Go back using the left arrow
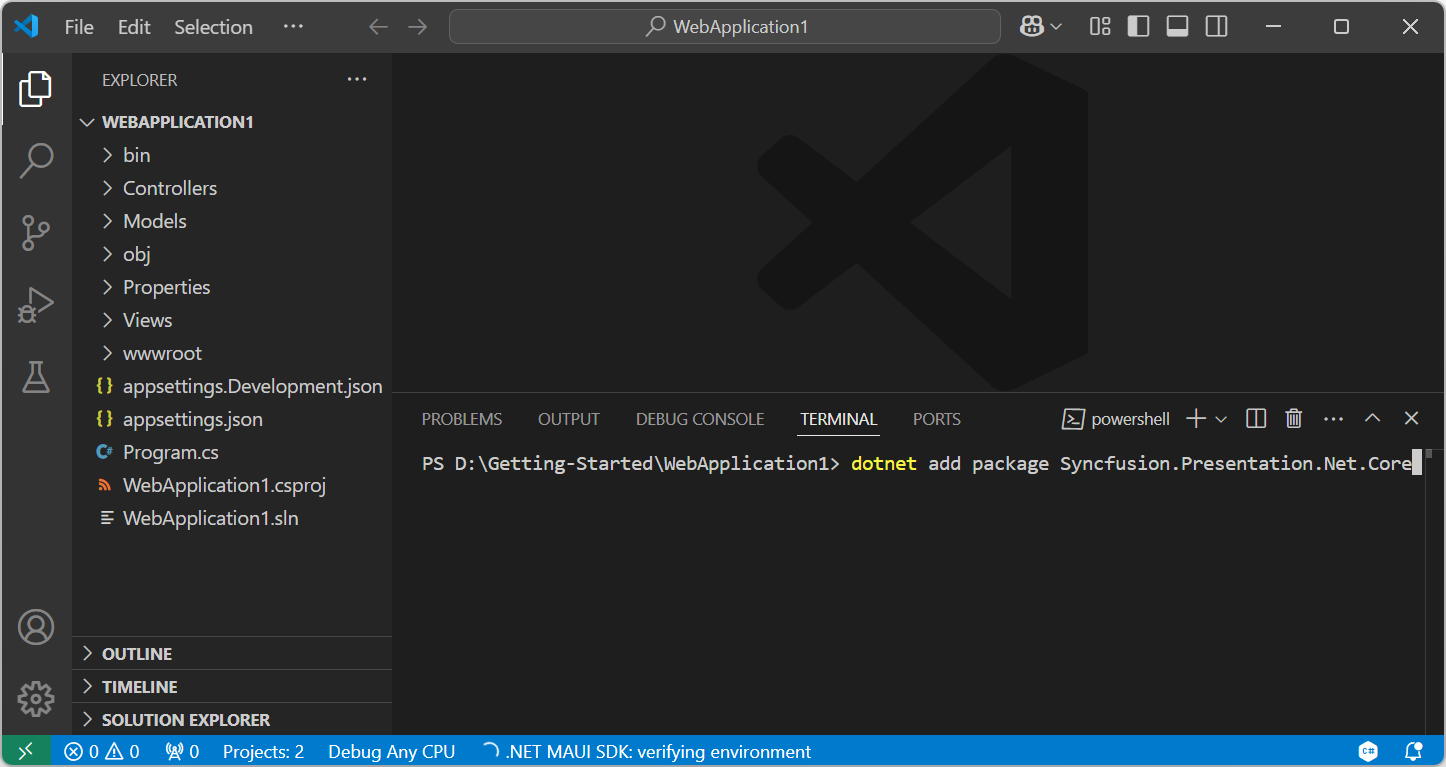The height and width of the screenshot is (767, 1446). [x=378, y=27]
